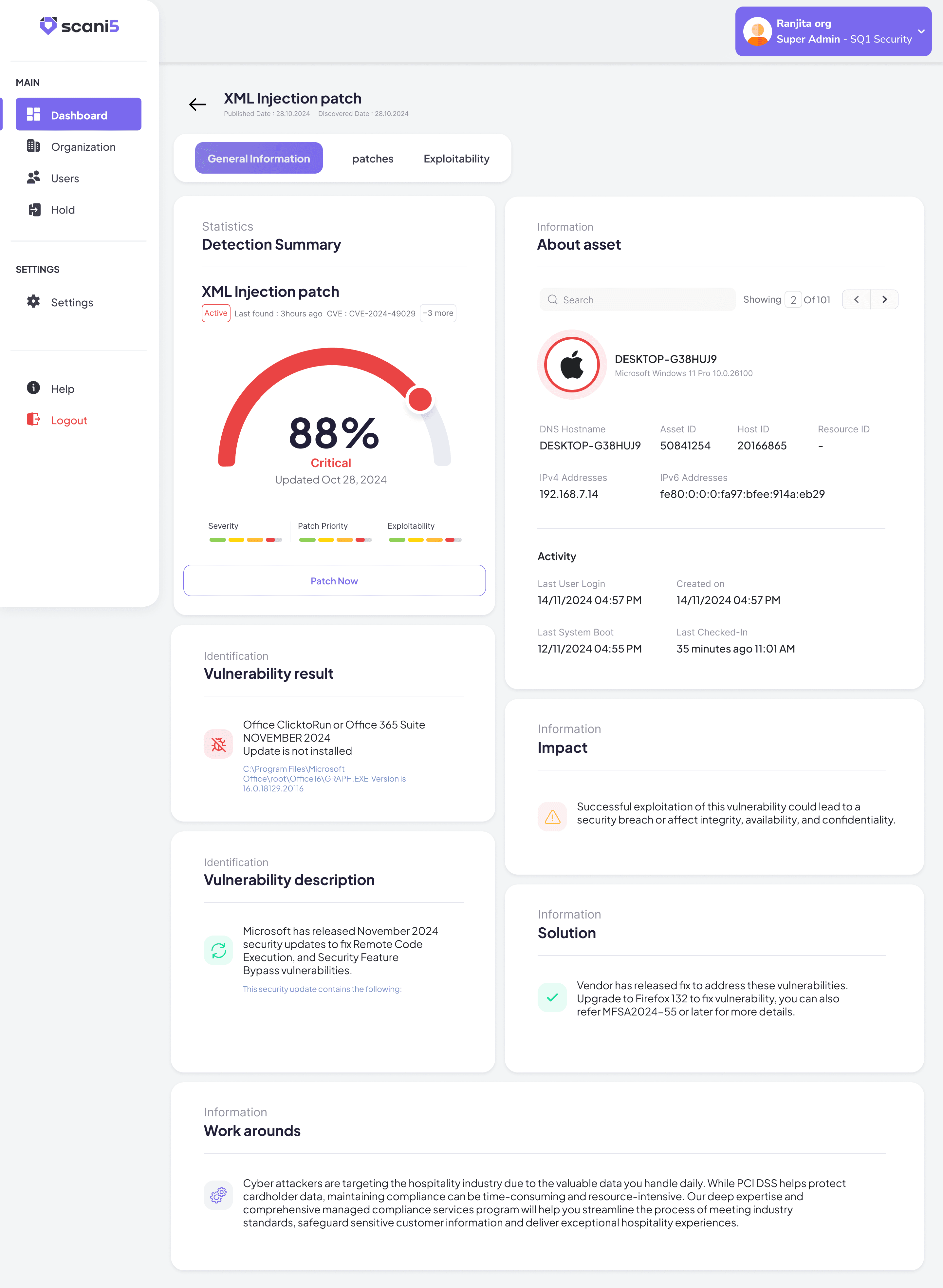Go to next asset with right chevron

coord(884,300)
